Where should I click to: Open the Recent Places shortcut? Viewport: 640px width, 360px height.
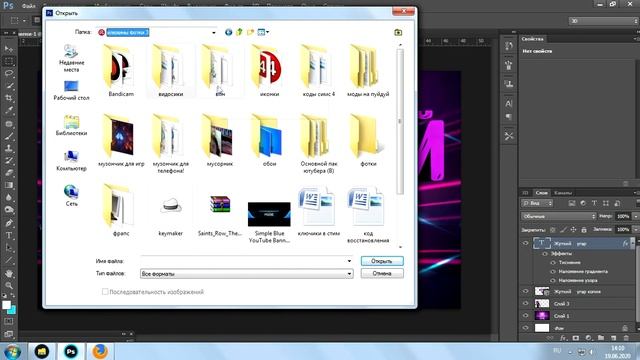pyautogui.click(x=71, y=58)
